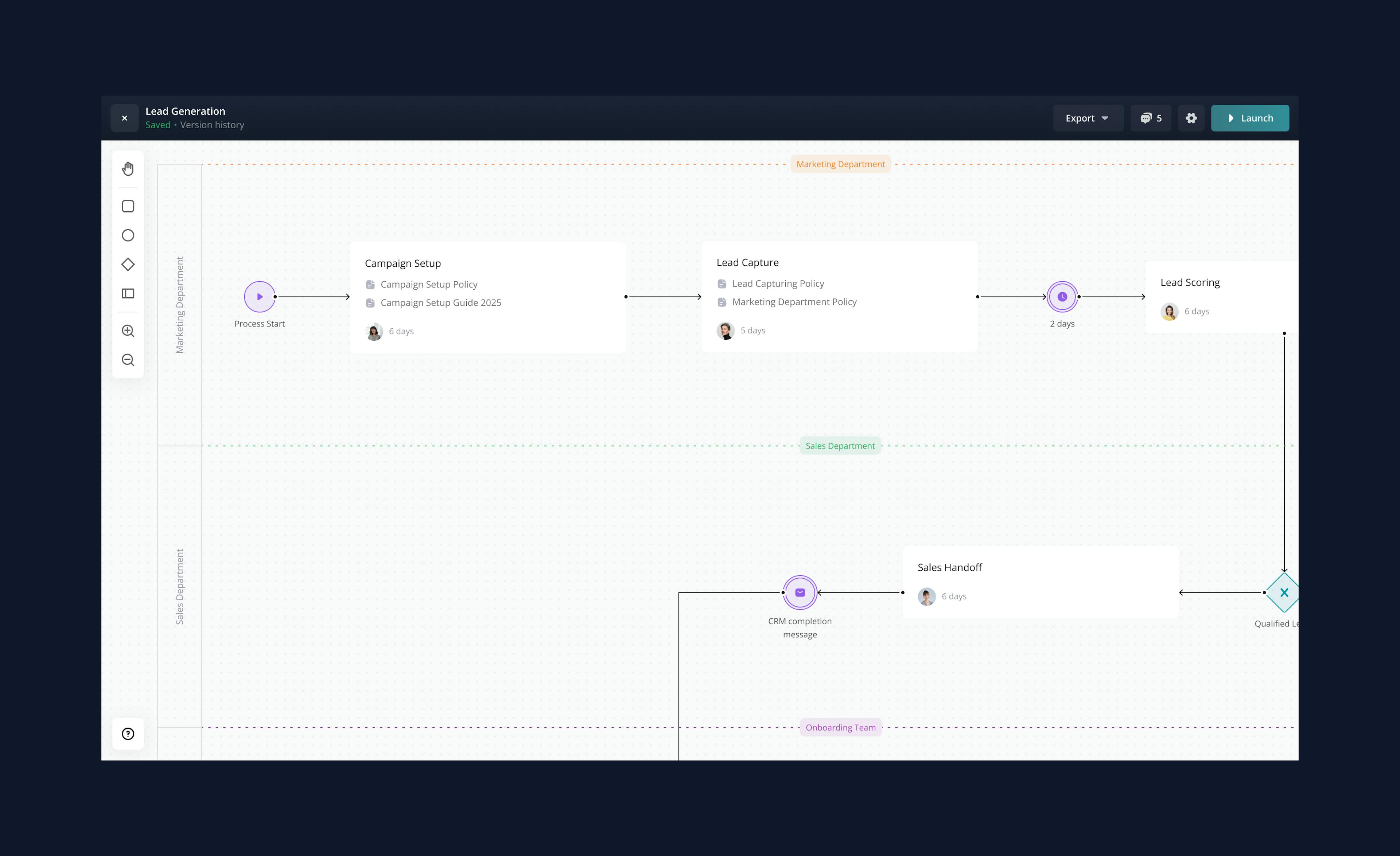Screen dimensions: 1400x856
Task: Click the Settings gear icon
Action: [x=1191, y=118]
